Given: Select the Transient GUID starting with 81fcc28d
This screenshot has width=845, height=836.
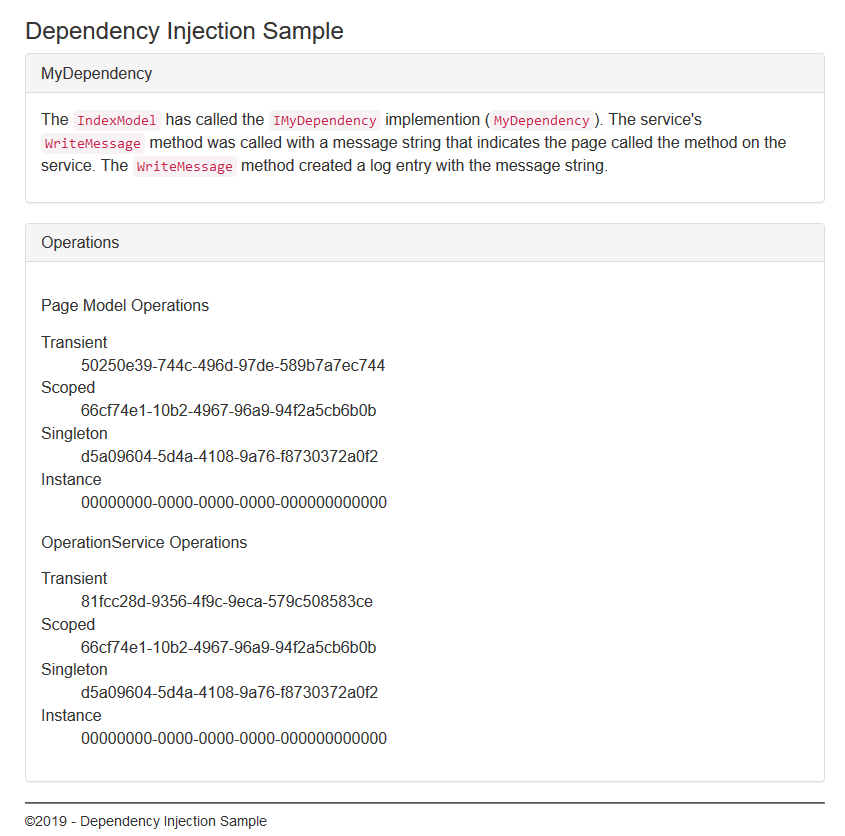Looking at the screenshot, I should 227,601.
